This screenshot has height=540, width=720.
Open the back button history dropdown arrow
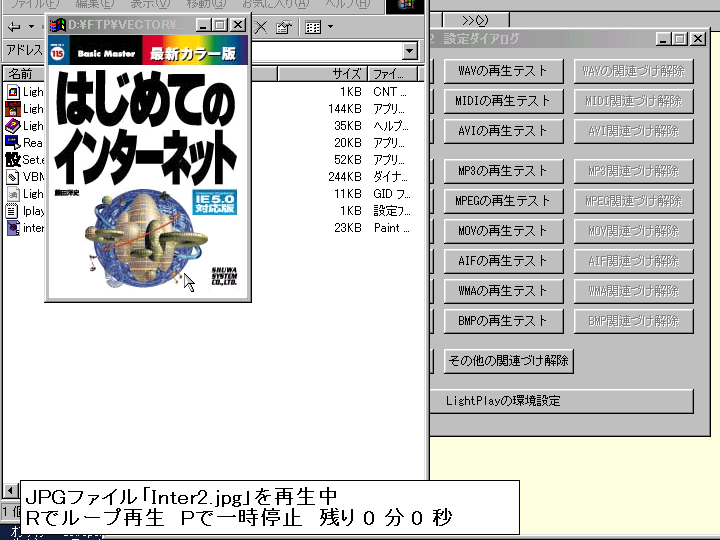click(31, 27)
